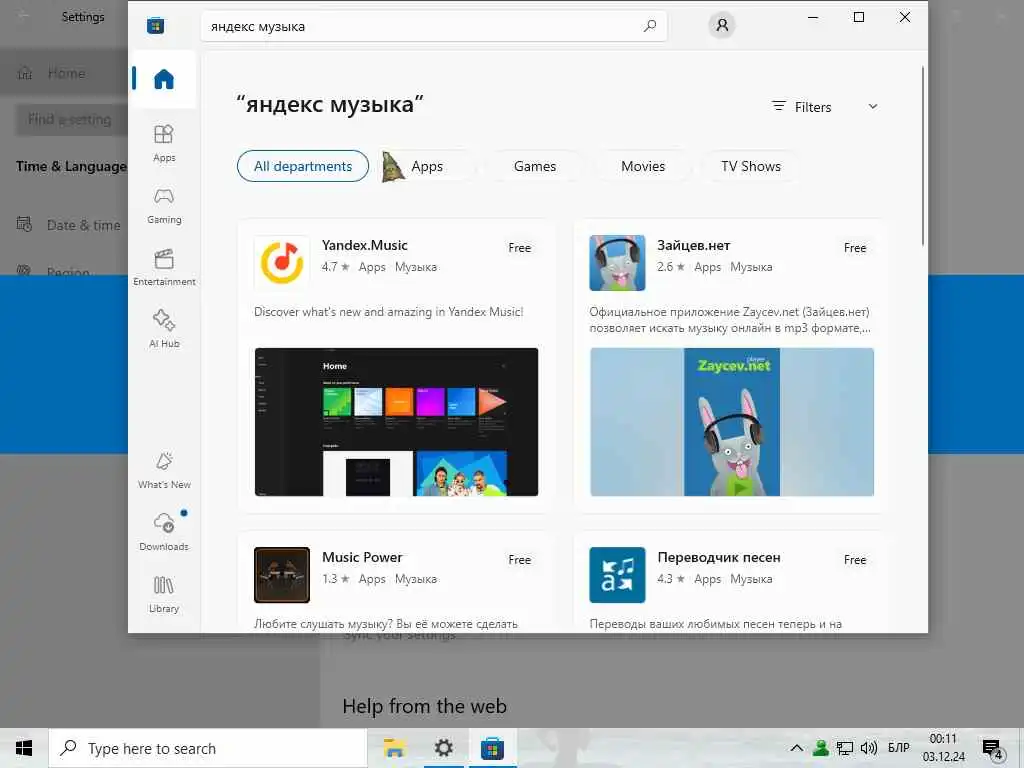This screenshot has width=1024, height=768.
Task: Click Free on Зайцев.нет card
Action: 855,248
